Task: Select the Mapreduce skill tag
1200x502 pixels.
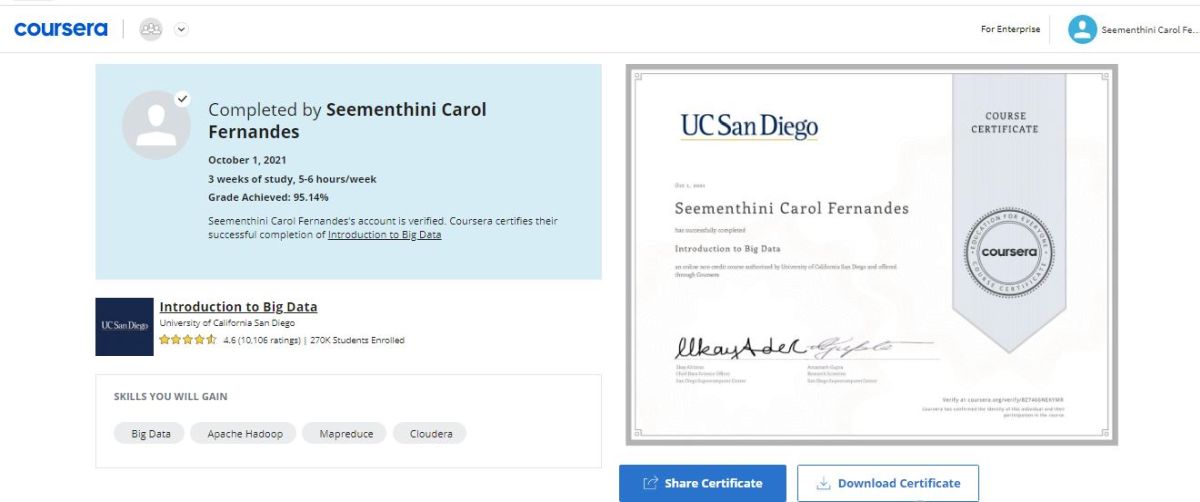Action: [x=346, y=434]
